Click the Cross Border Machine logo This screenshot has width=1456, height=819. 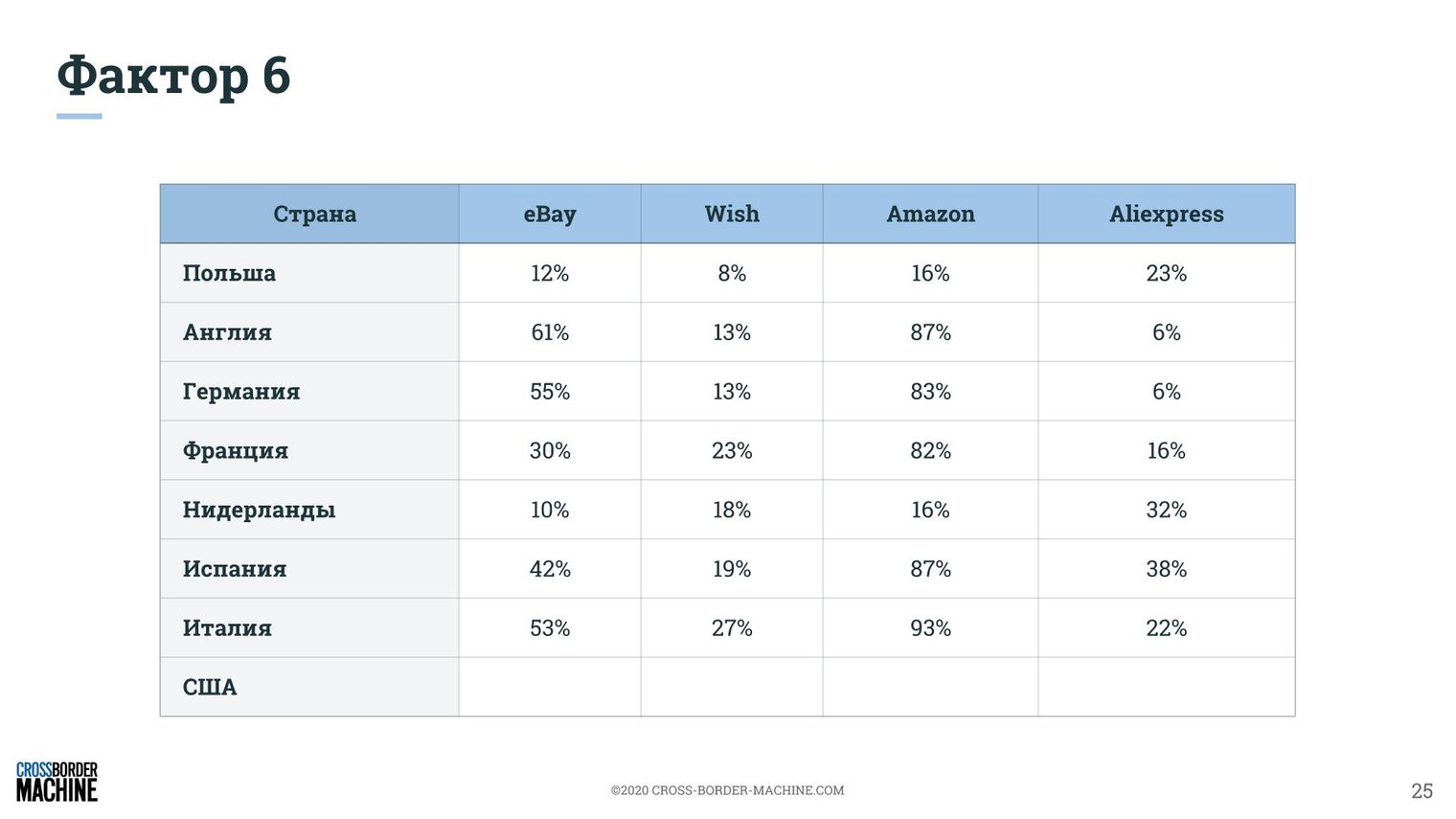click(x=57, y=782)
